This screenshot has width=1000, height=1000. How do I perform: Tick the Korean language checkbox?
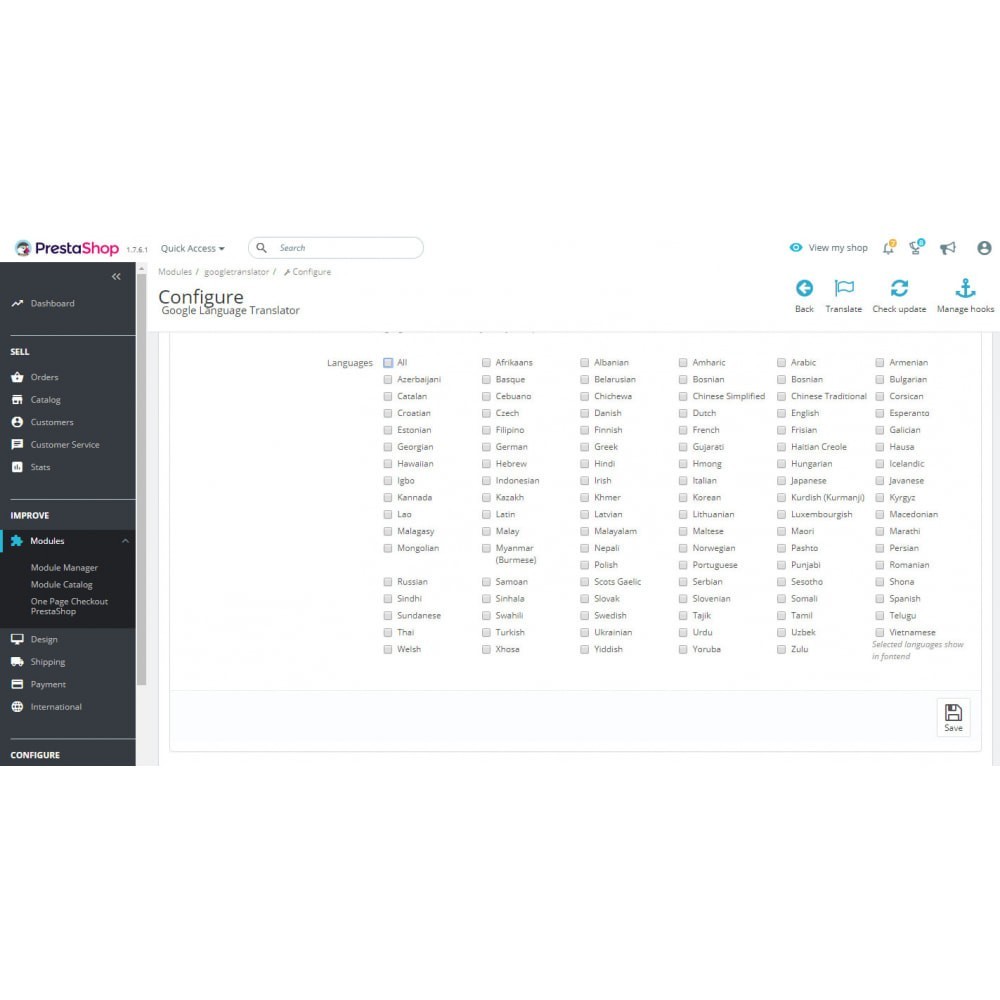(x=683, y=497)
